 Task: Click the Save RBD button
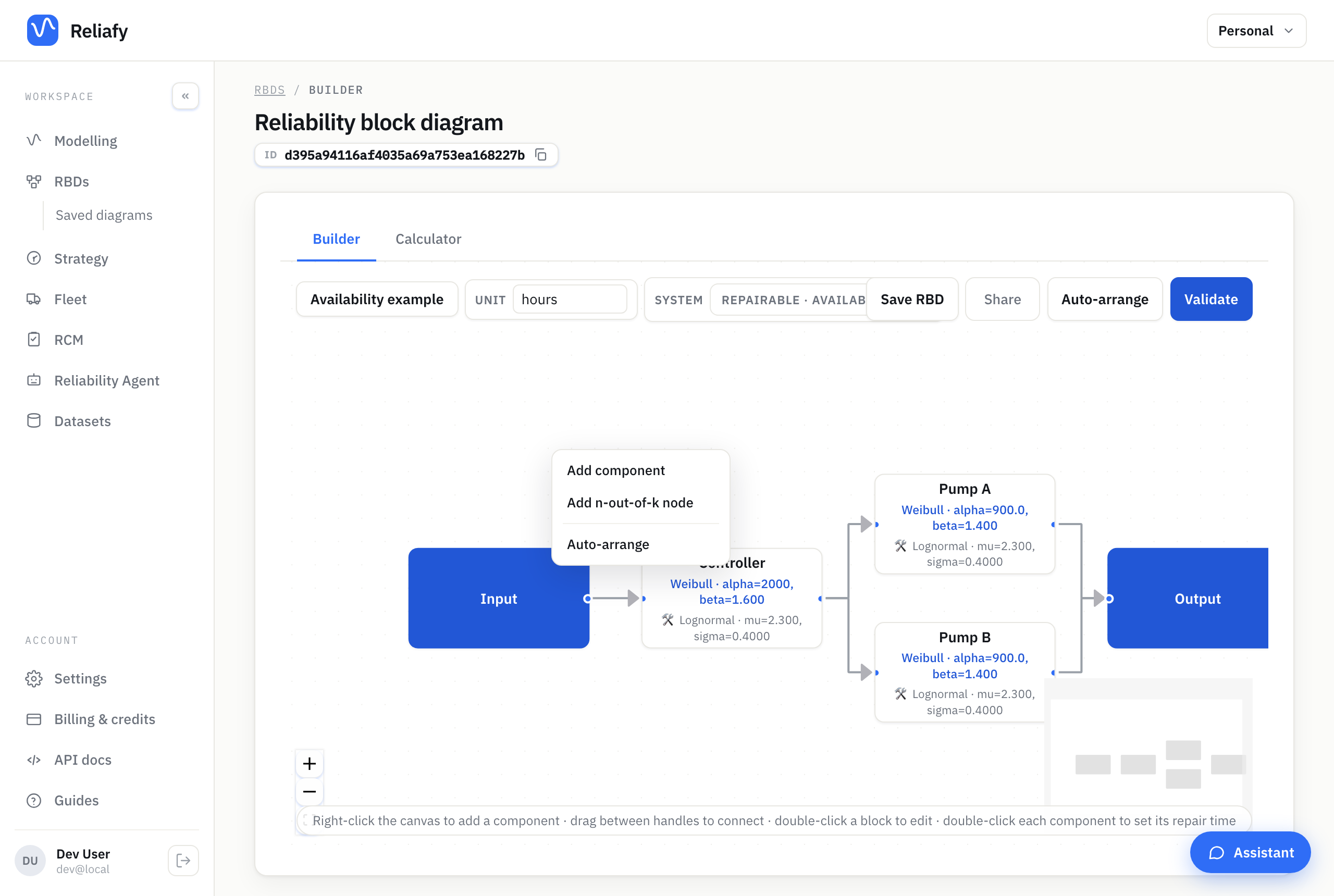(911, 300)
